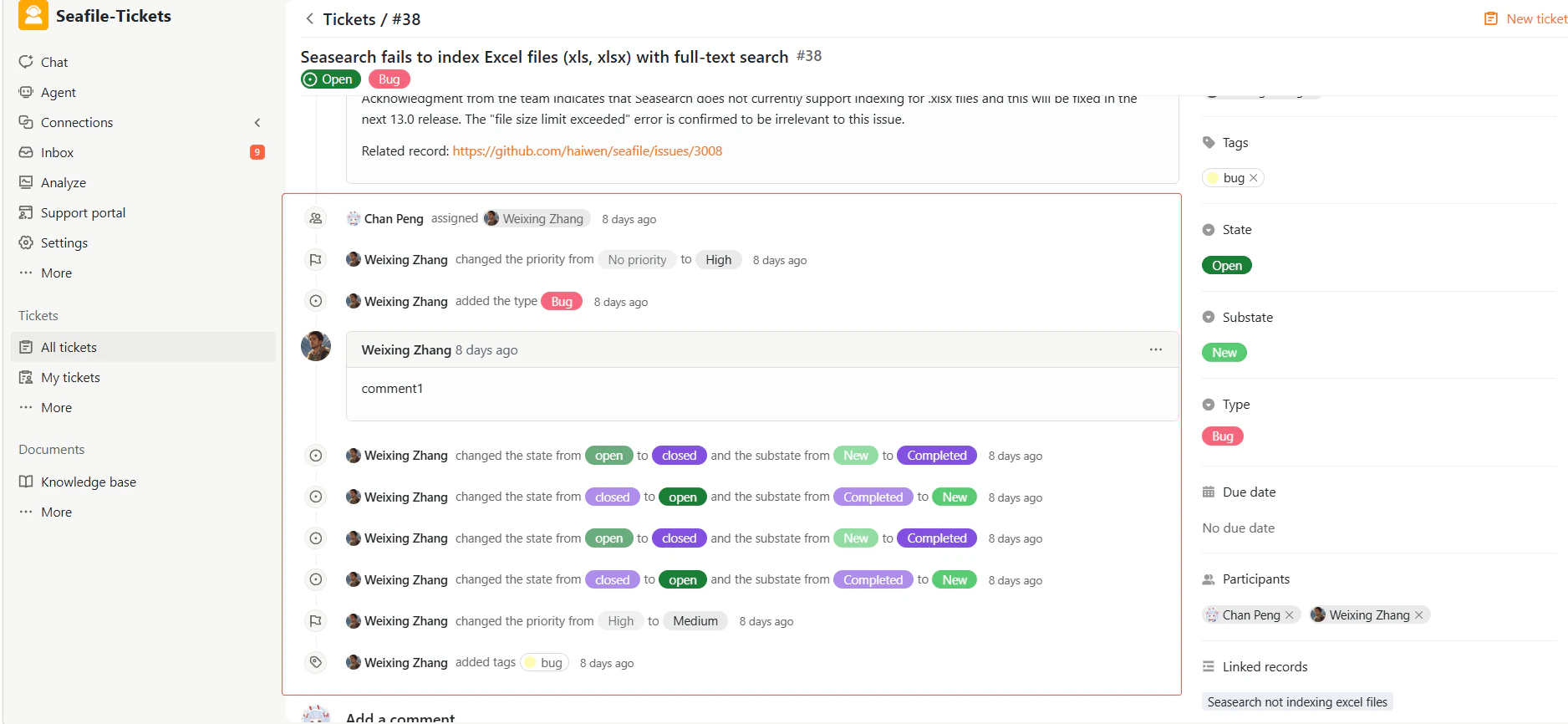Click the bug tag chip in activity log
This screenshot has width=1568, height=724.
(x=545, y=662)
